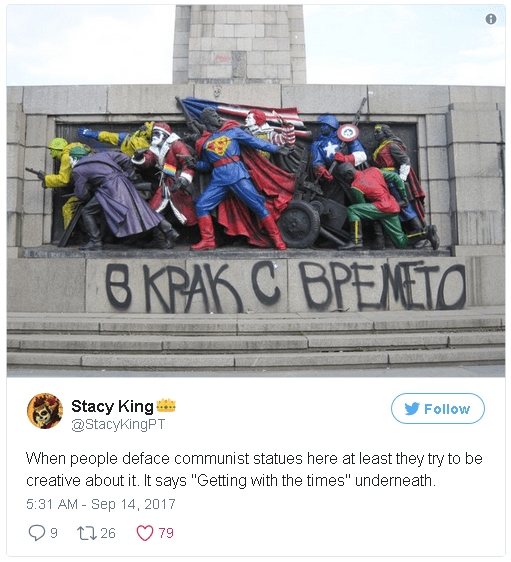Click the Santa Claus painted statue

coord(168,172)
